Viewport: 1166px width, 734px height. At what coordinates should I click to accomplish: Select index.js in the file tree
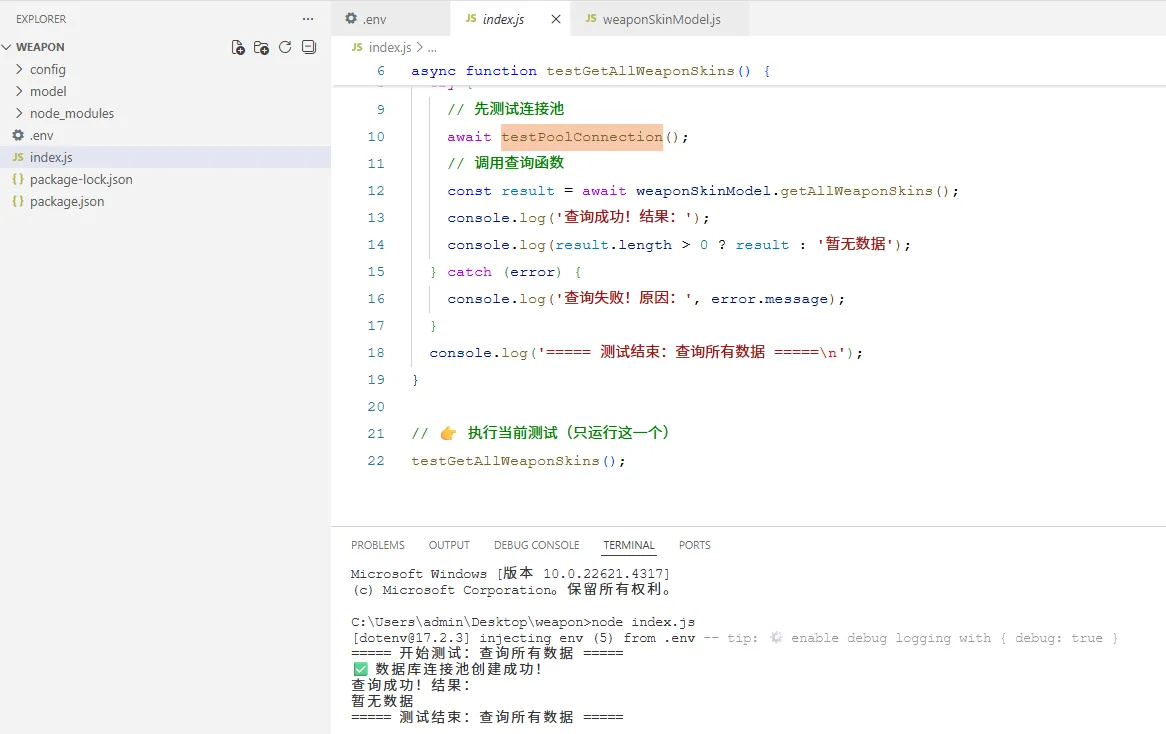pyautogui.click(x=165, y=157)
